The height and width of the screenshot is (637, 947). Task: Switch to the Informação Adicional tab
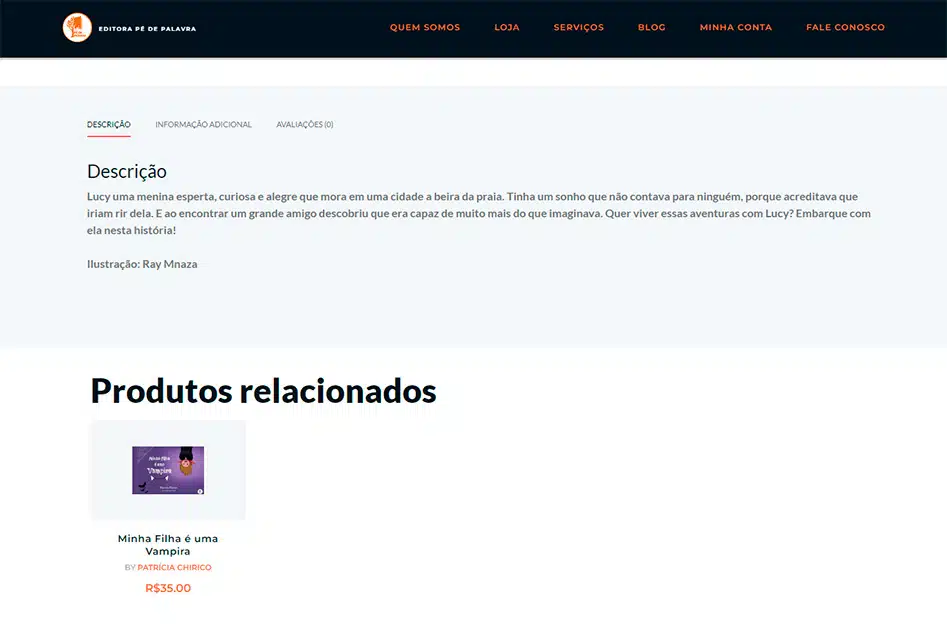(x=204, y=124)
